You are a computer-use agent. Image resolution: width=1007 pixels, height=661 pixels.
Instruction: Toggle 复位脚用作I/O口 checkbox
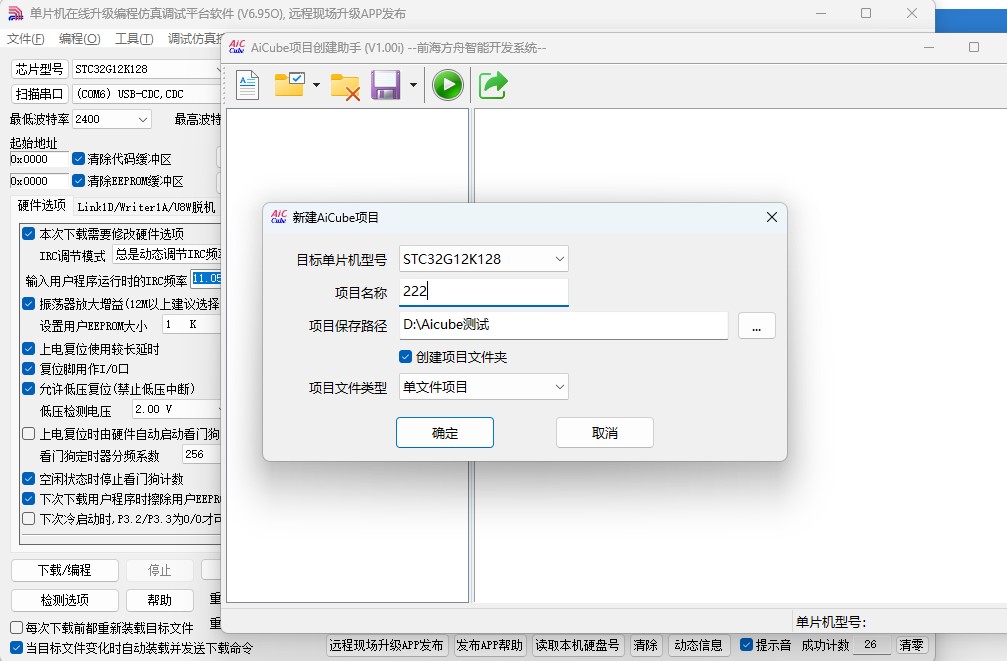click(x=28, y=368)
